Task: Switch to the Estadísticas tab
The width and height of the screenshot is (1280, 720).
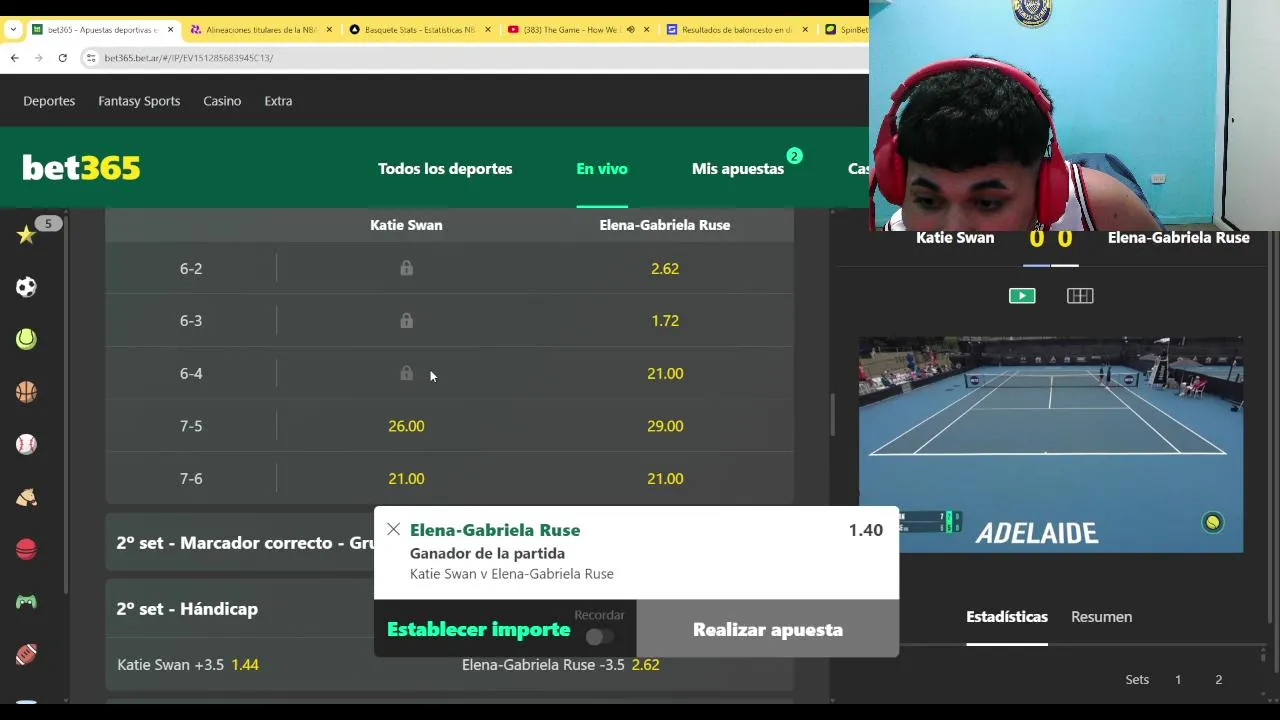Action: pyautogui.click(x=1007, y=617)
